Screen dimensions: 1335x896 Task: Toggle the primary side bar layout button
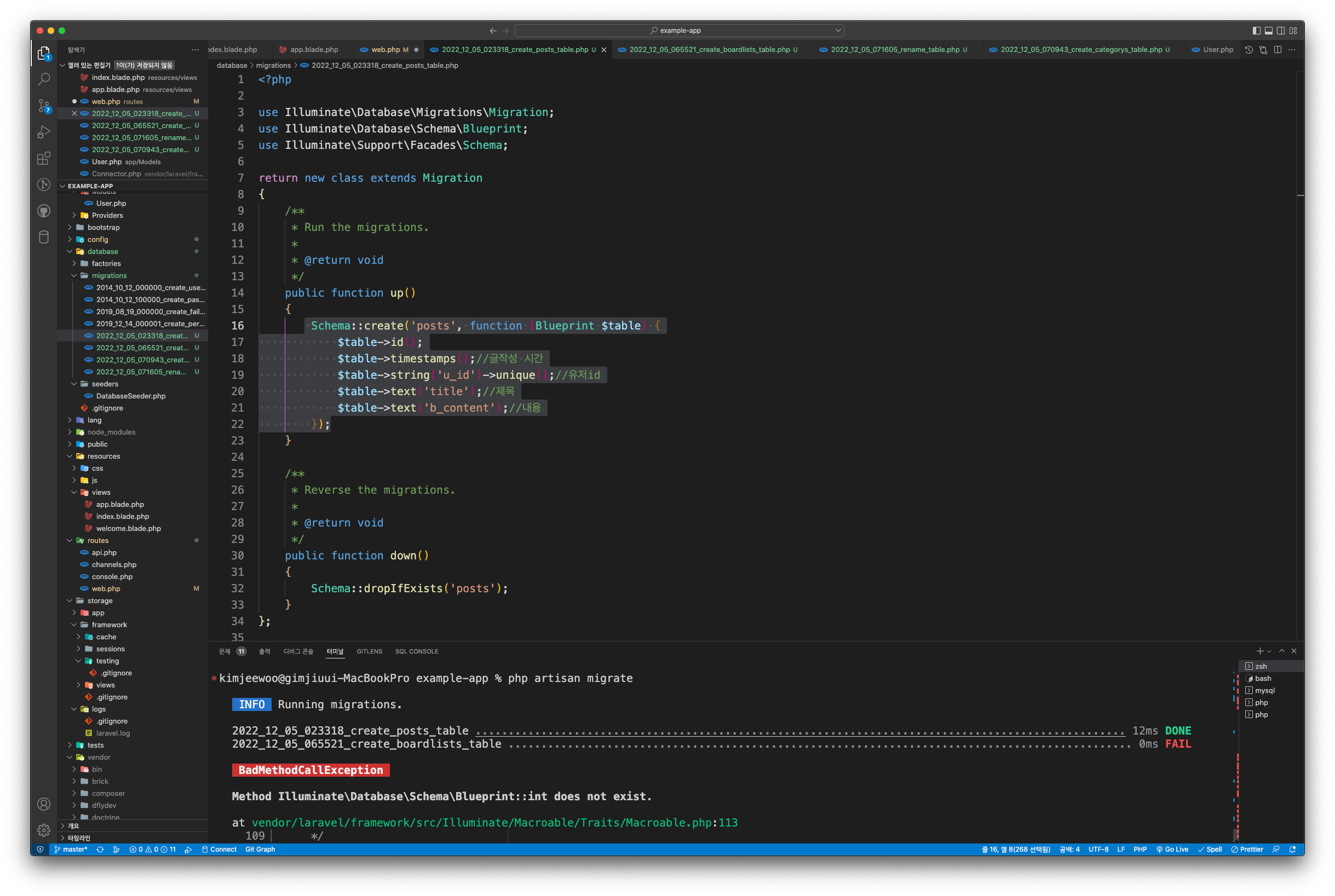[1256, 30]
